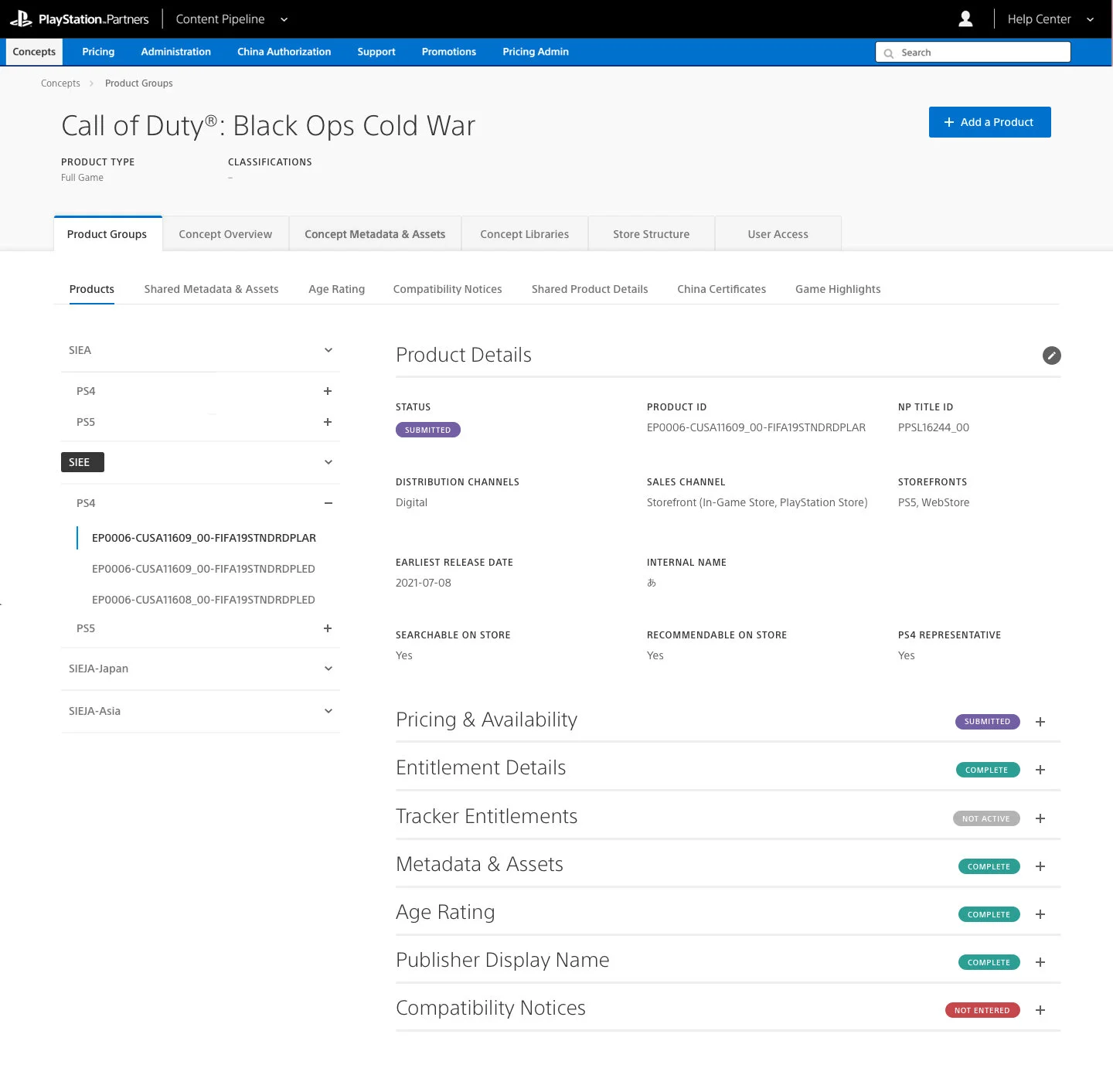Image resolution: width=1113 pixels, height=1092 pixels.
Task: Open the Administration menu
Action: (x=176, y=52)
